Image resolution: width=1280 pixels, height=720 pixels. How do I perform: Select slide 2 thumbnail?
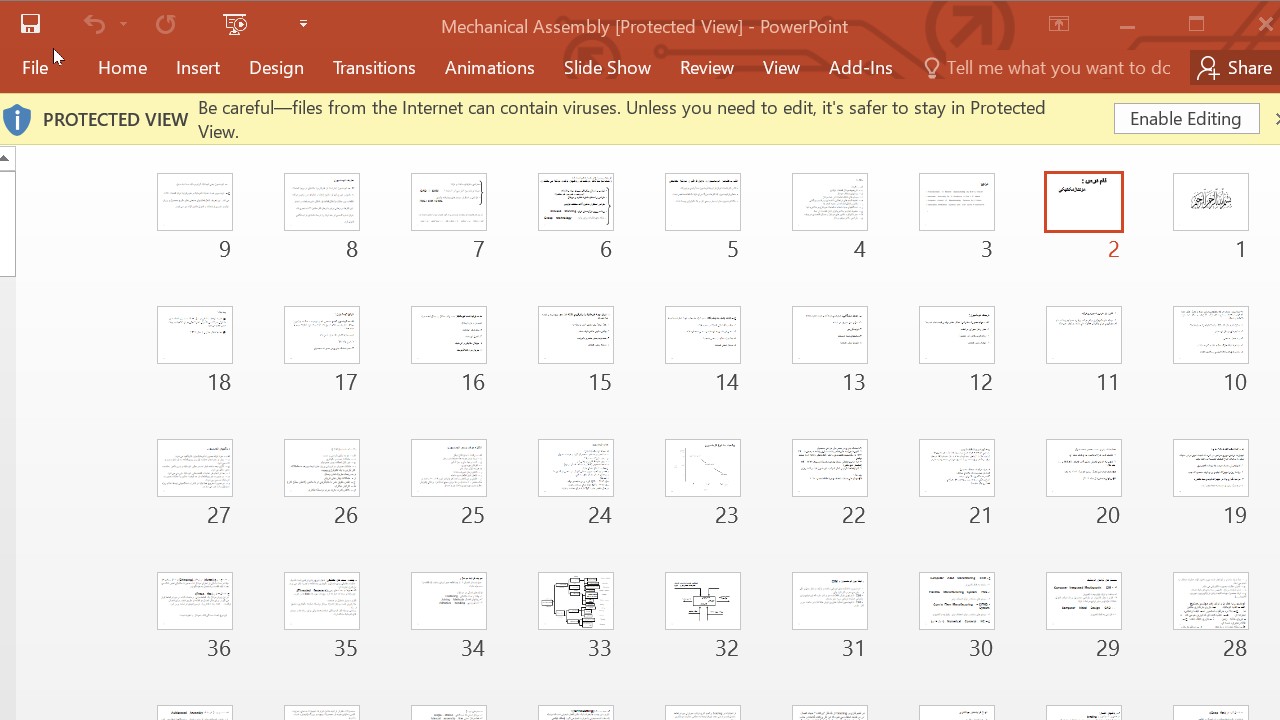coord(1083,202)
